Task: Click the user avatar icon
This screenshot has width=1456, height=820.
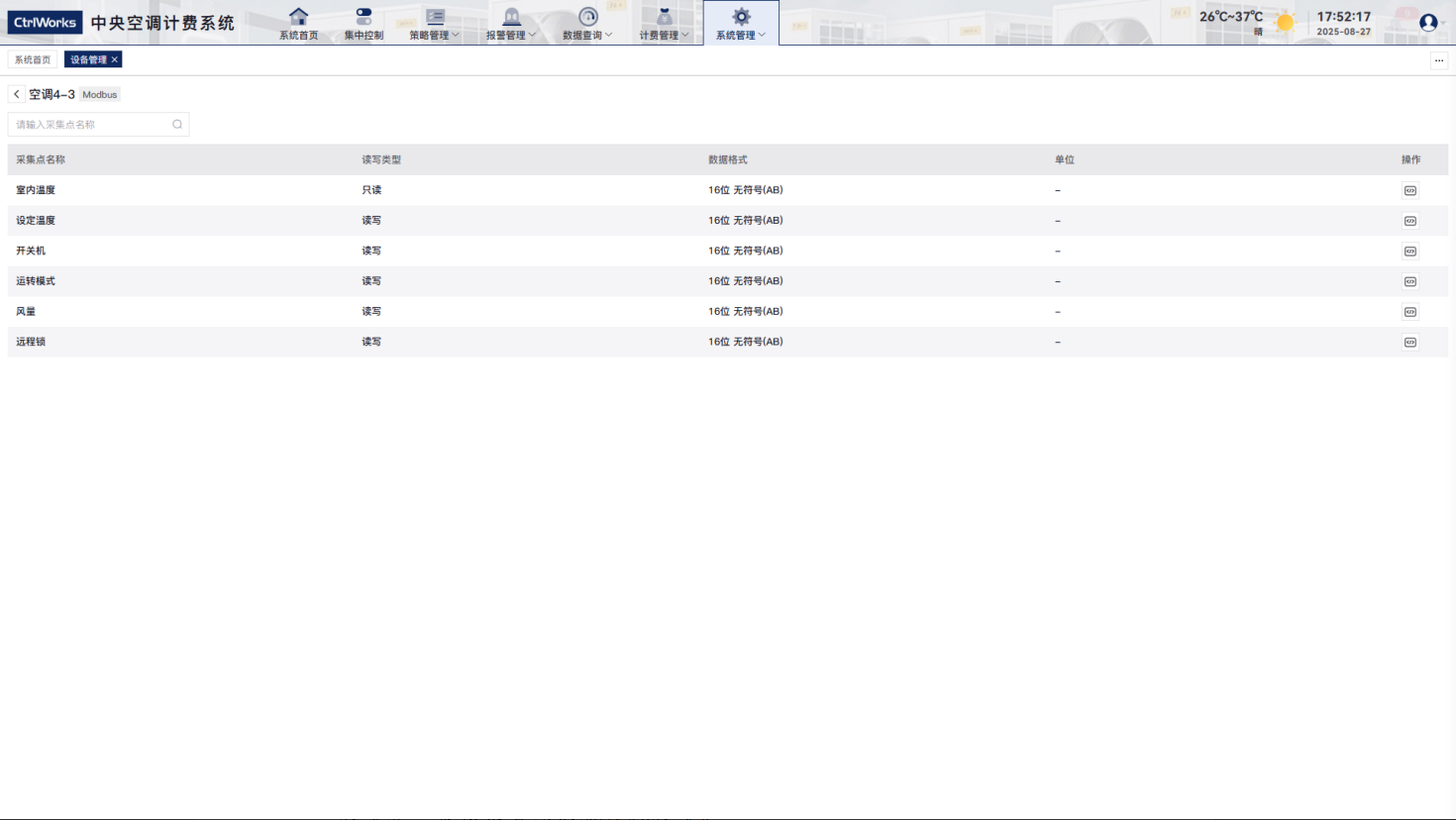Action: (1427, 22)
